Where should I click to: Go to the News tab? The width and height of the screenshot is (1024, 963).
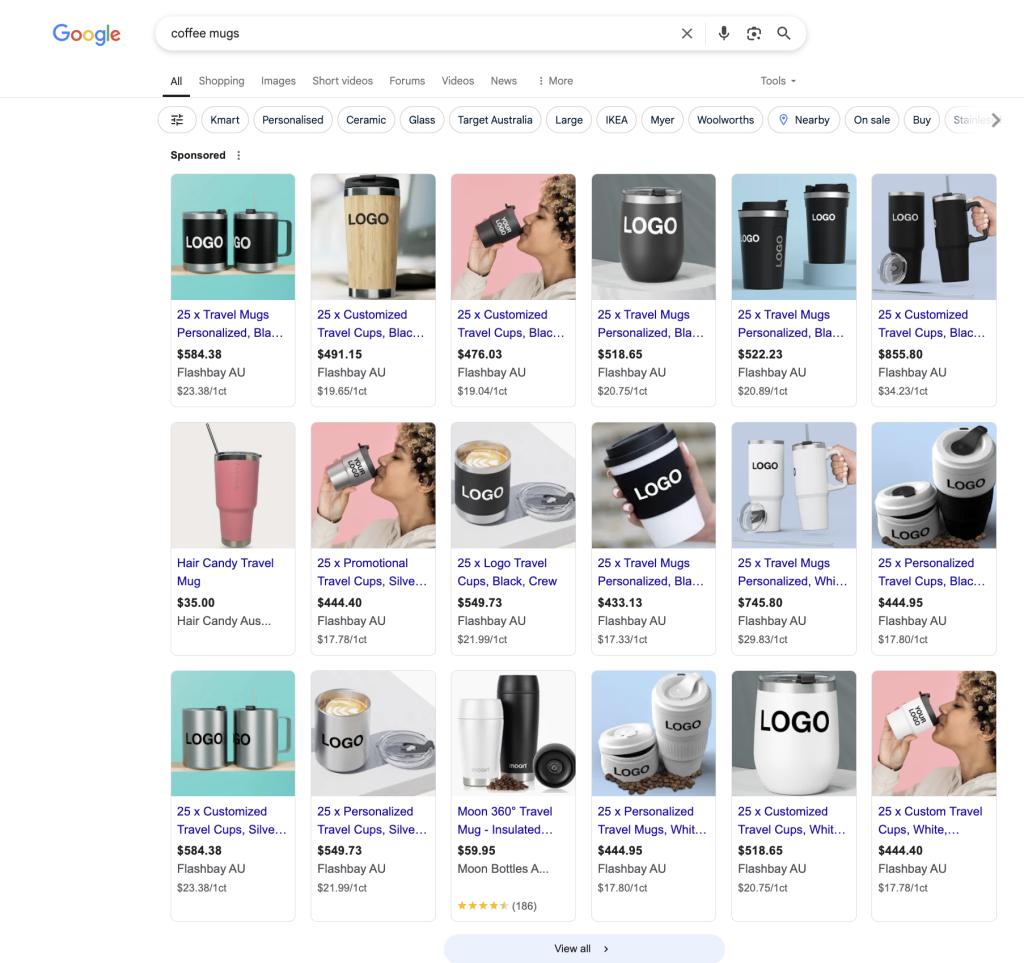coord(504,81)
